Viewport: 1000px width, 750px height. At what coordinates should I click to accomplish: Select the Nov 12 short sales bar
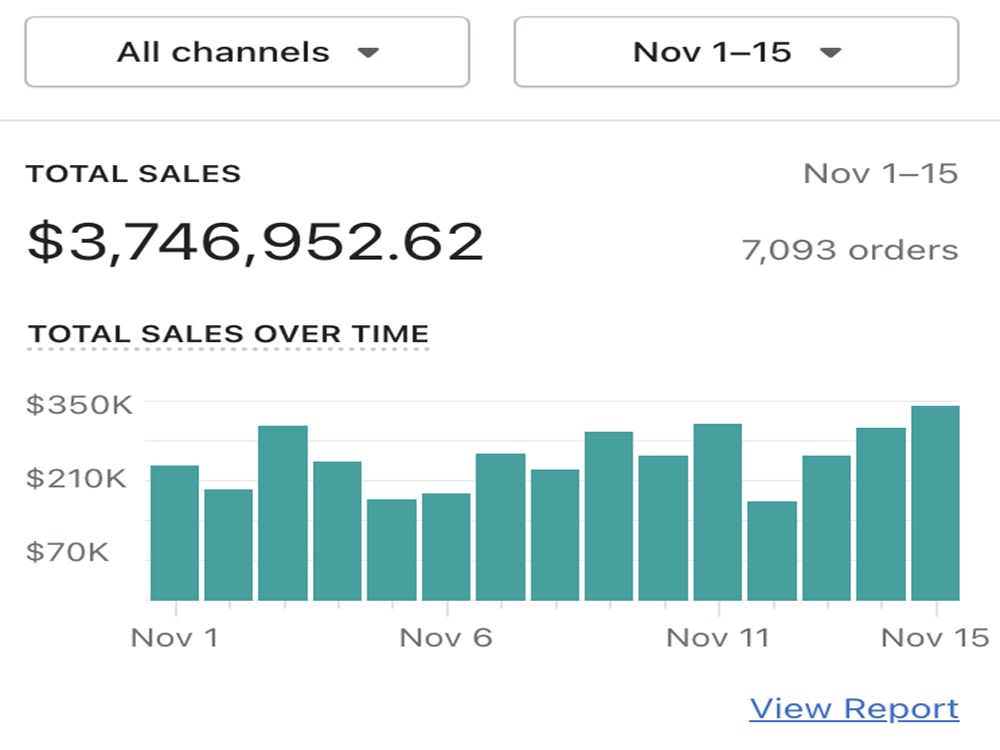click(x=772, y=551)
